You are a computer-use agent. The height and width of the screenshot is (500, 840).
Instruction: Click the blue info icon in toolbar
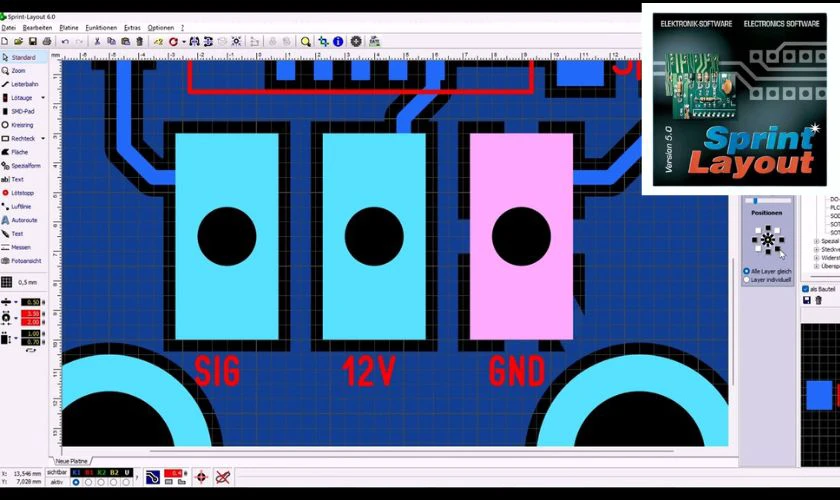[338, 42]
